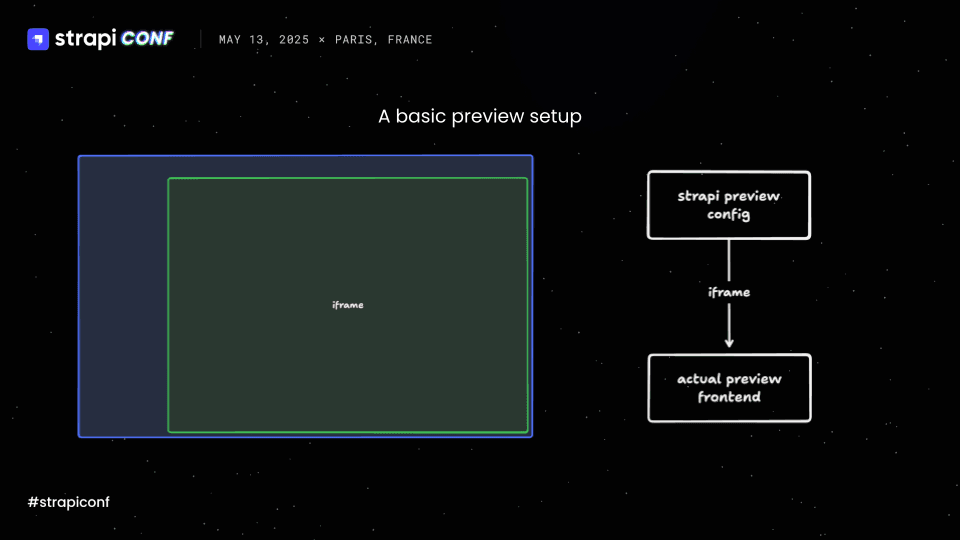Screen dimensions: 960x540
Task: Select the 'PARIS, FRANCE' location text
Action: click(x=383, y=40)
